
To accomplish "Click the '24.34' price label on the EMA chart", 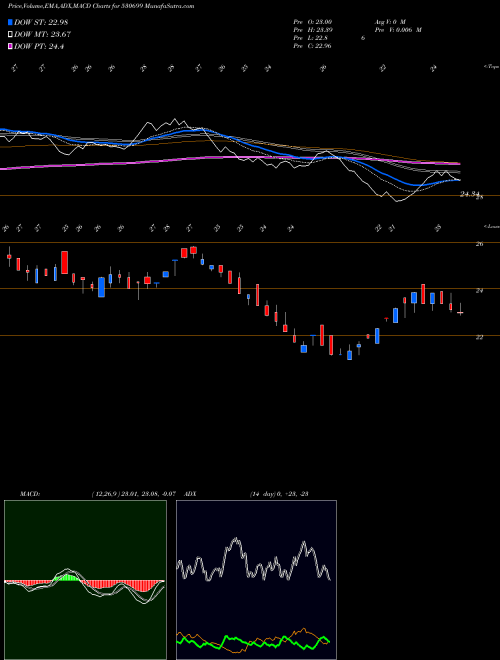I will pos(470,194).
